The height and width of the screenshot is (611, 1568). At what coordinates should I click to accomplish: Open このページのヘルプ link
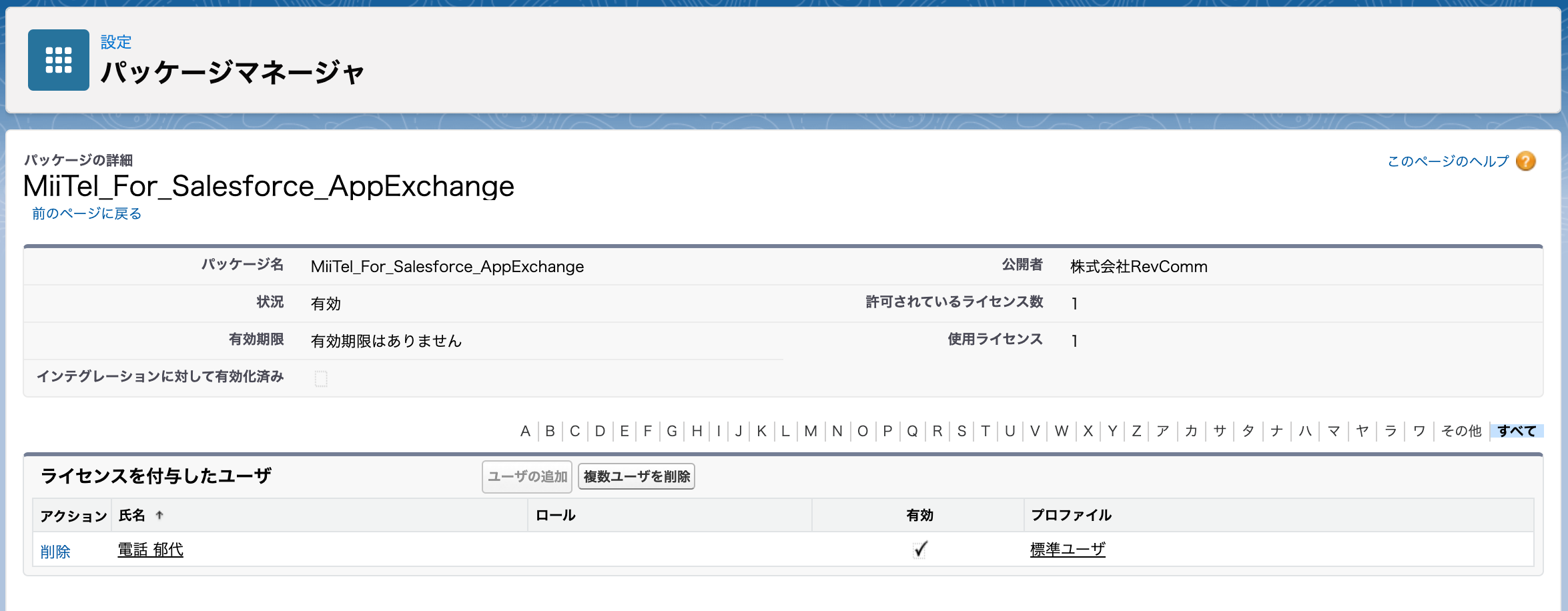pyautogui.click(x=1448, y=161)
